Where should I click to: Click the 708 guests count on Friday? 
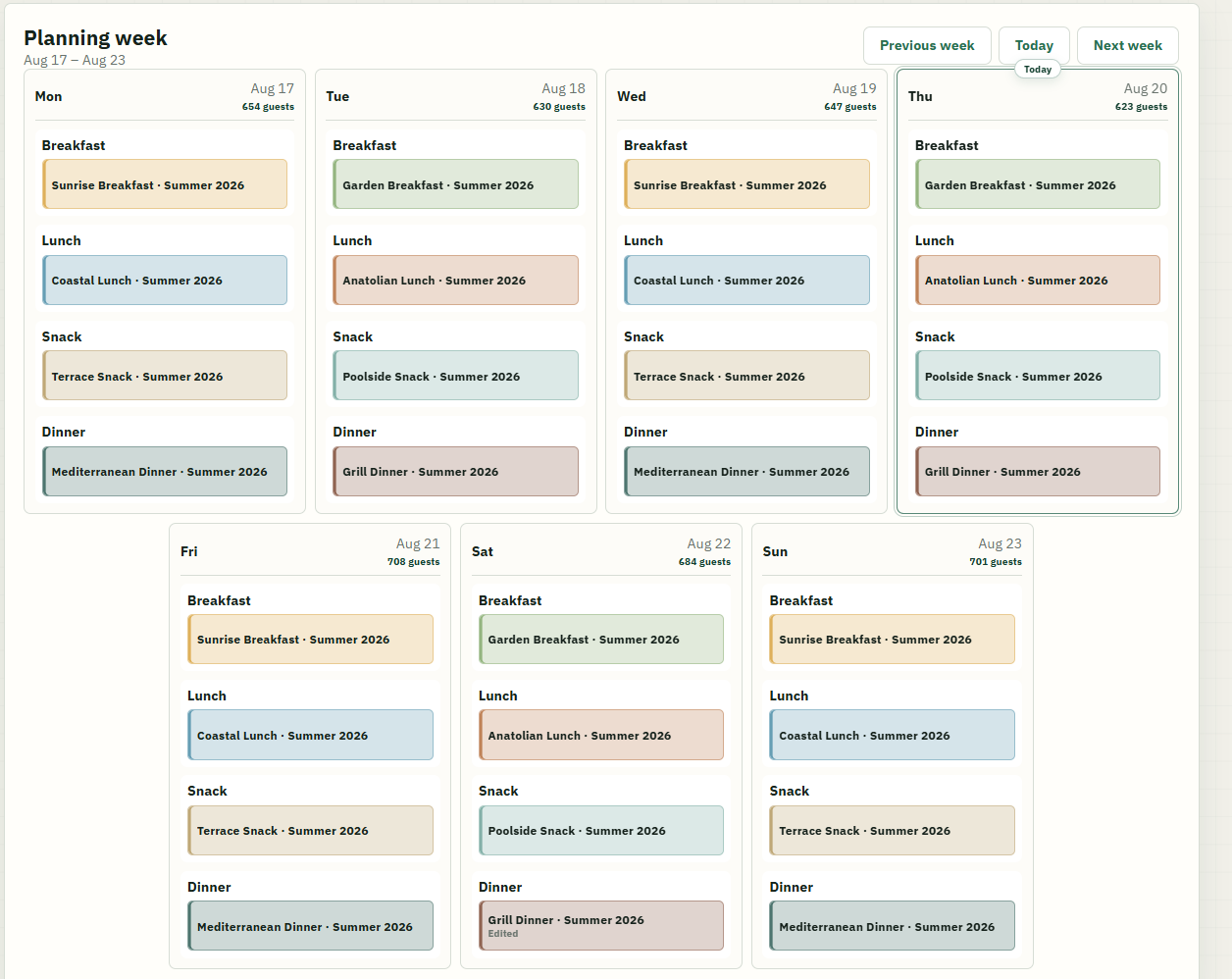(413, 562)
